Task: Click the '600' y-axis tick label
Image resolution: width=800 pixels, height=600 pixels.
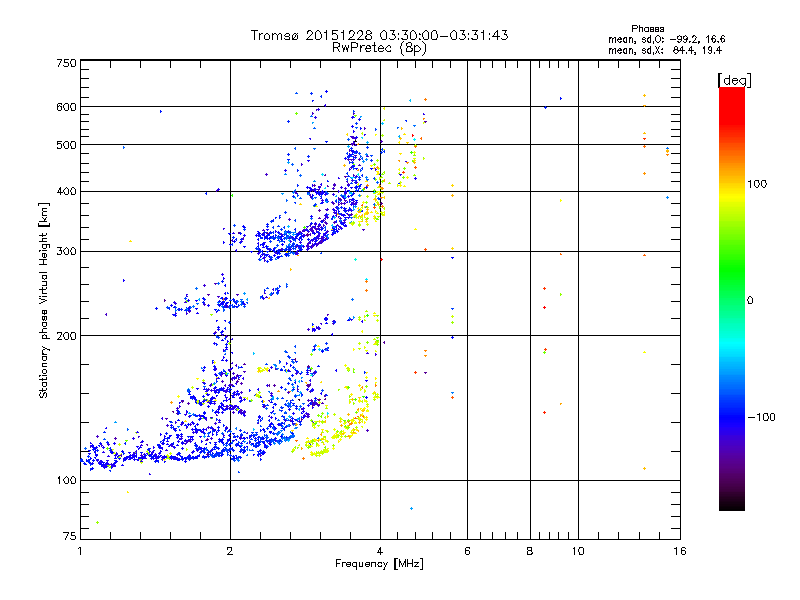Action: pos(66,107)
